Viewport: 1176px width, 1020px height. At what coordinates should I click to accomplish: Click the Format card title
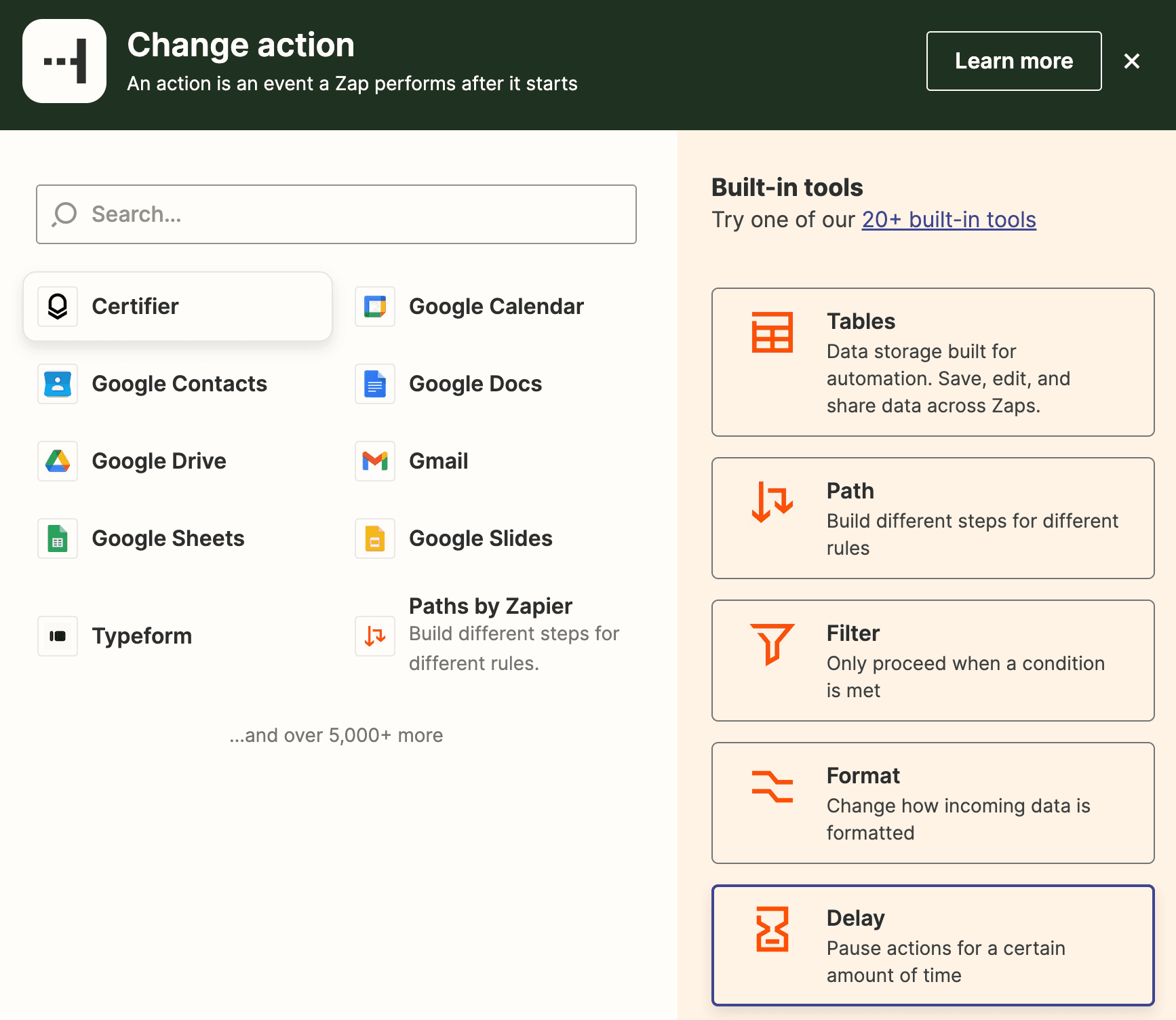[x=863, y=776]
